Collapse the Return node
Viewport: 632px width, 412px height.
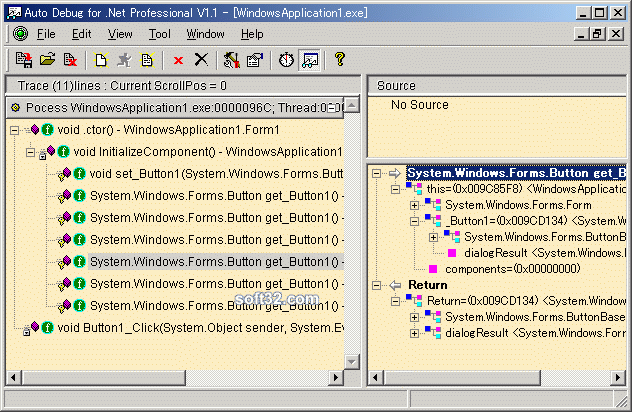coord(376,285)
